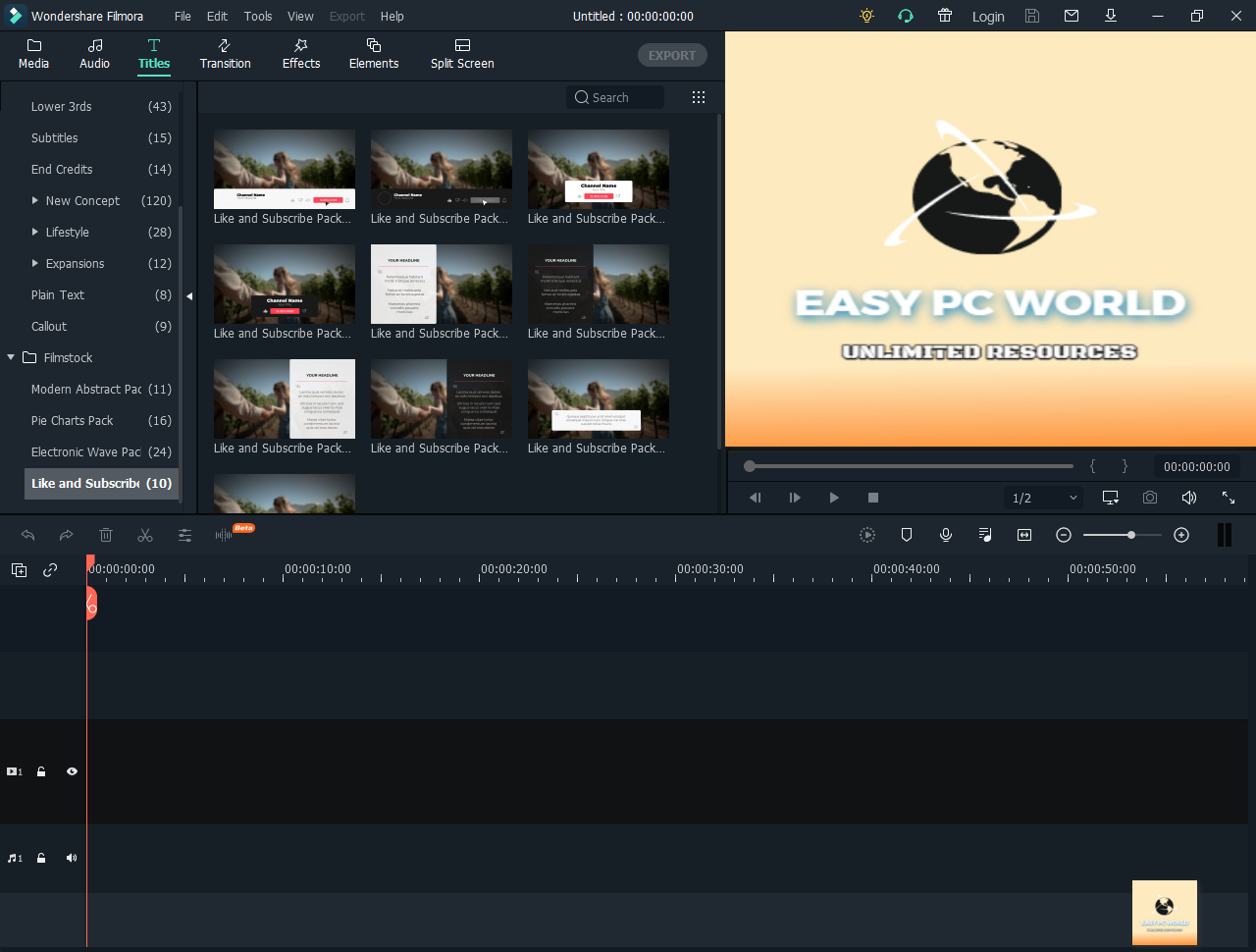Screen dimensions: 1256x952
Task: Lock the audio track
Action: pyautogui.click(x=40, y=858)
